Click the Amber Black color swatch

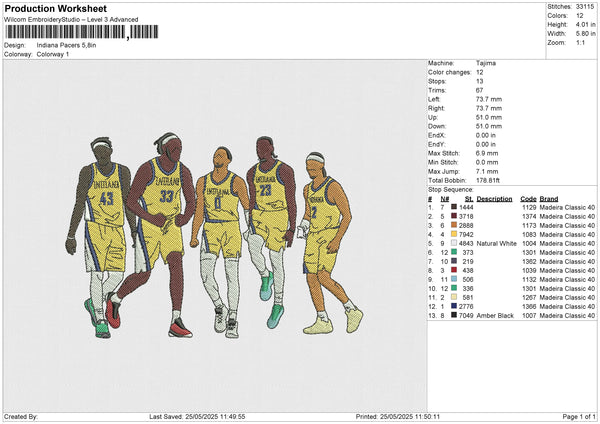[x=454, y=315]
